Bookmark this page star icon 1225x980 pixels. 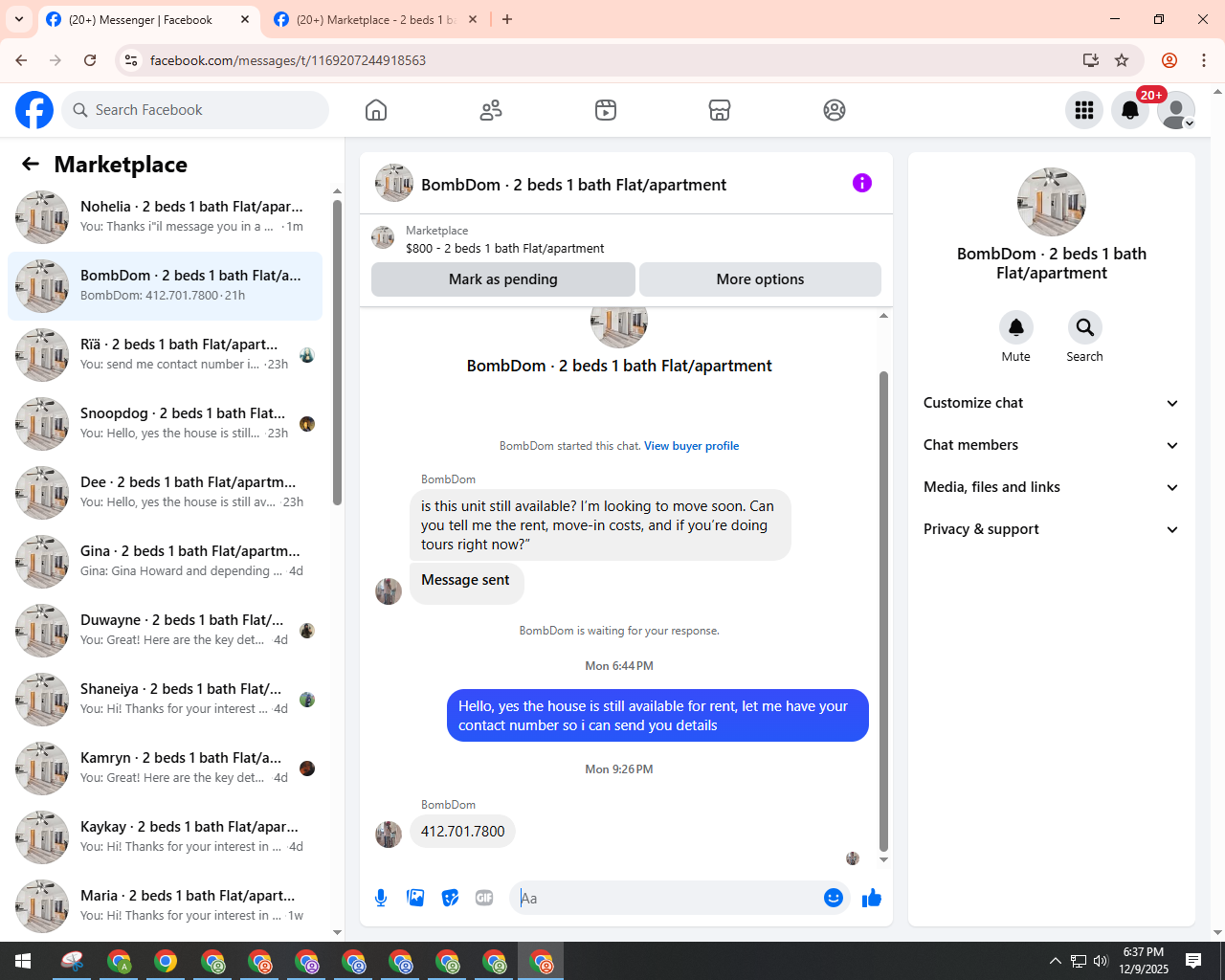click(1122, 60)
